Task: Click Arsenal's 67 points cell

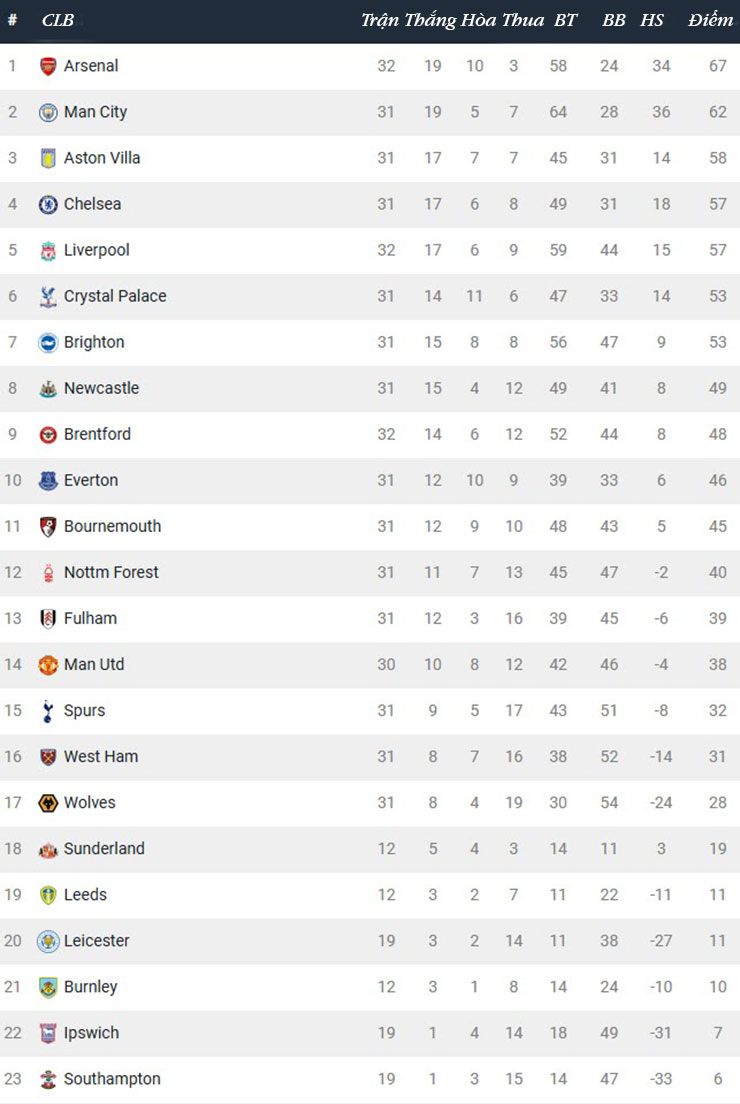Action: click(717, 66)
